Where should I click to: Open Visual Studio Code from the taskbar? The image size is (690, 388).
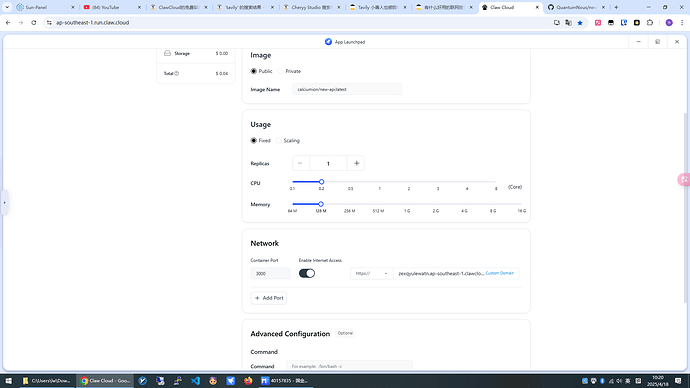click(x=195, y=381)
